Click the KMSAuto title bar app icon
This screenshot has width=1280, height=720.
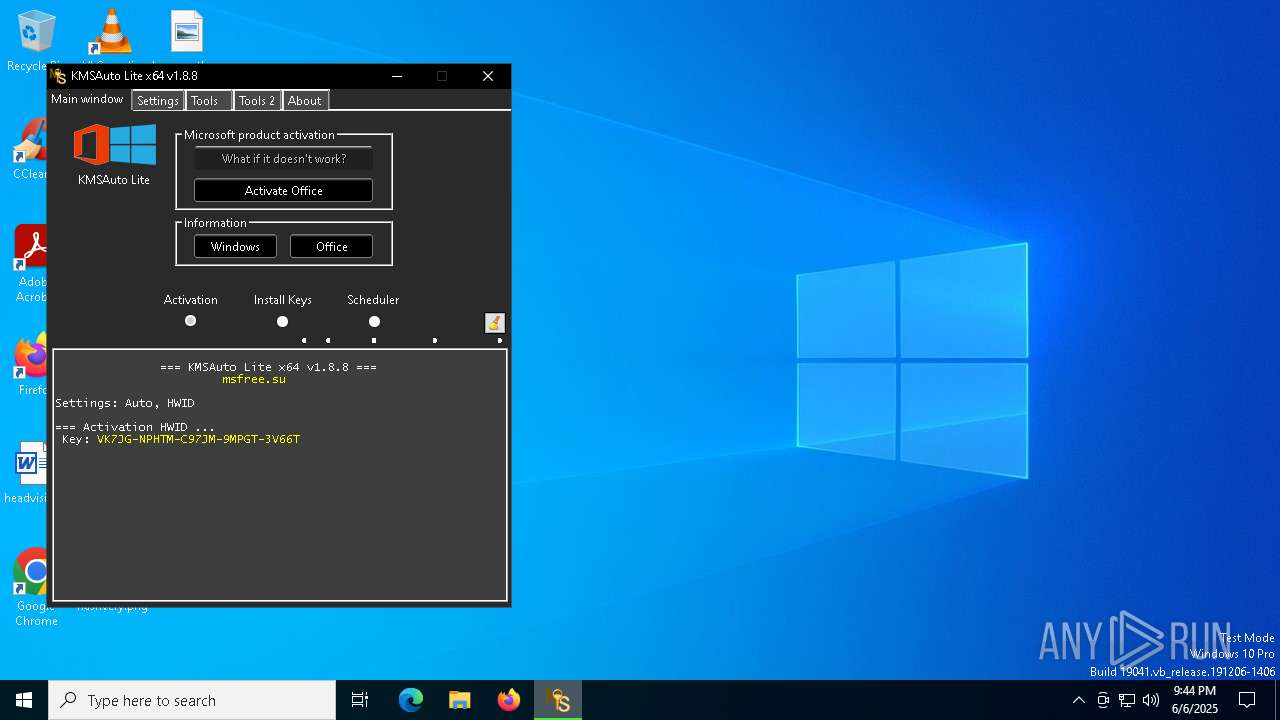point(58,76)
